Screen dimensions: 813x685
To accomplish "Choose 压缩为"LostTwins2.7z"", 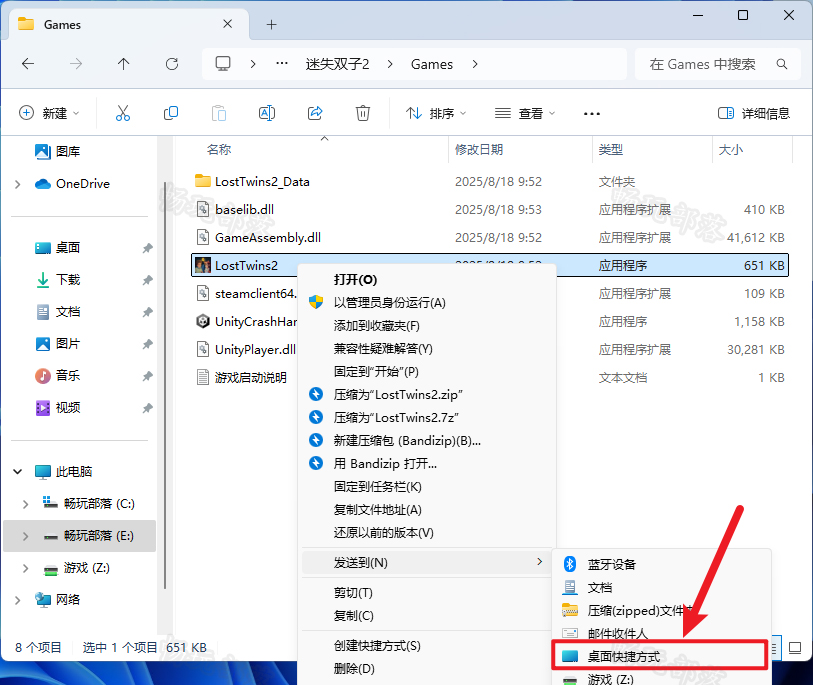I will (x=427, y=417).
